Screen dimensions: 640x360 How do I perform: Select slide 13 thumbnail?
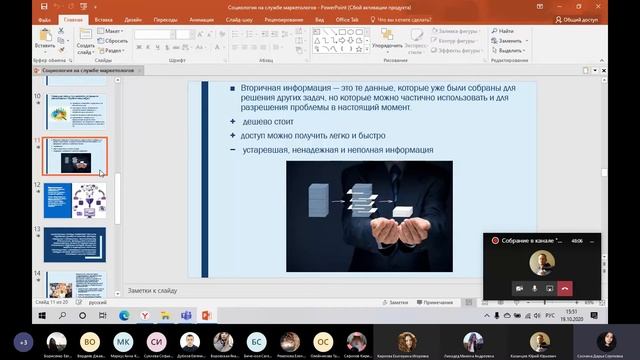[x=75, y=244]
